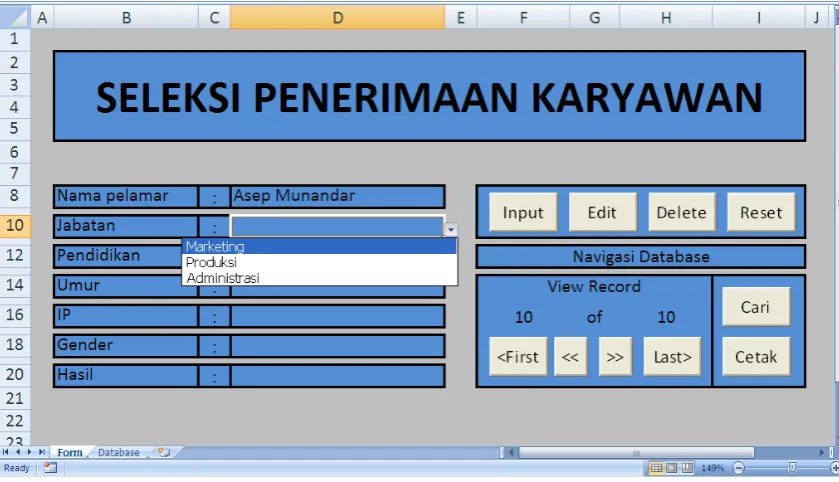This screenshot has height=482, width=839.
Task: Click the Hasil value field
Action: pyautogui.click(x=338, y=376)
